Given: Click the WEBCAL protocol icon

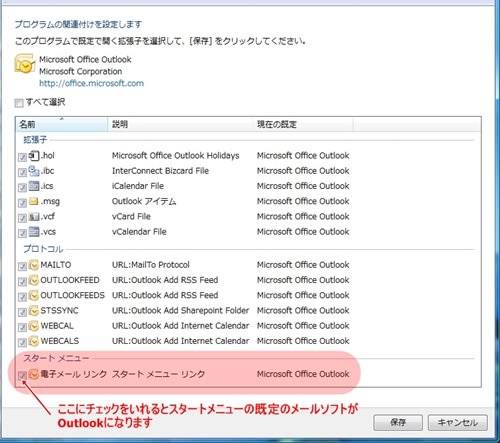Looking at the screenshot, I should [x=34, y=326].
